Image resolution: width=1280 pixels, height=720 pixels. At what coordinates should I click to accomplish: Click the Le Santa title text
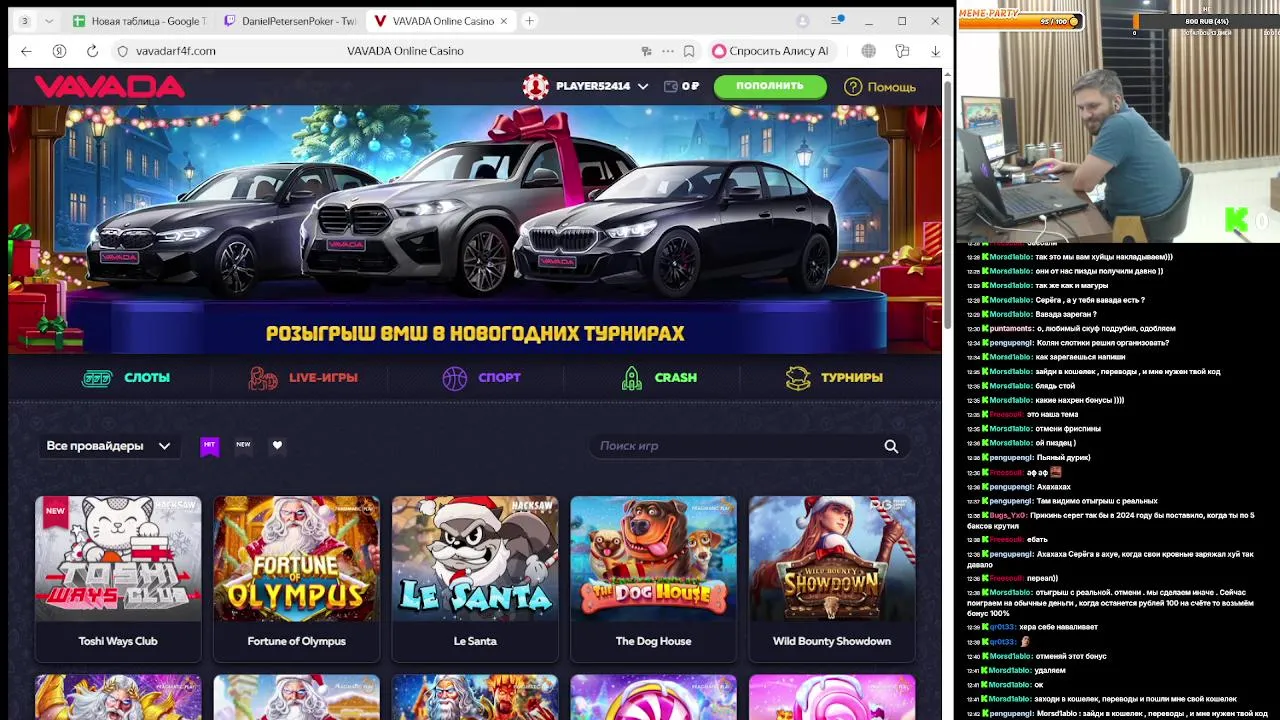click(475, 641)
